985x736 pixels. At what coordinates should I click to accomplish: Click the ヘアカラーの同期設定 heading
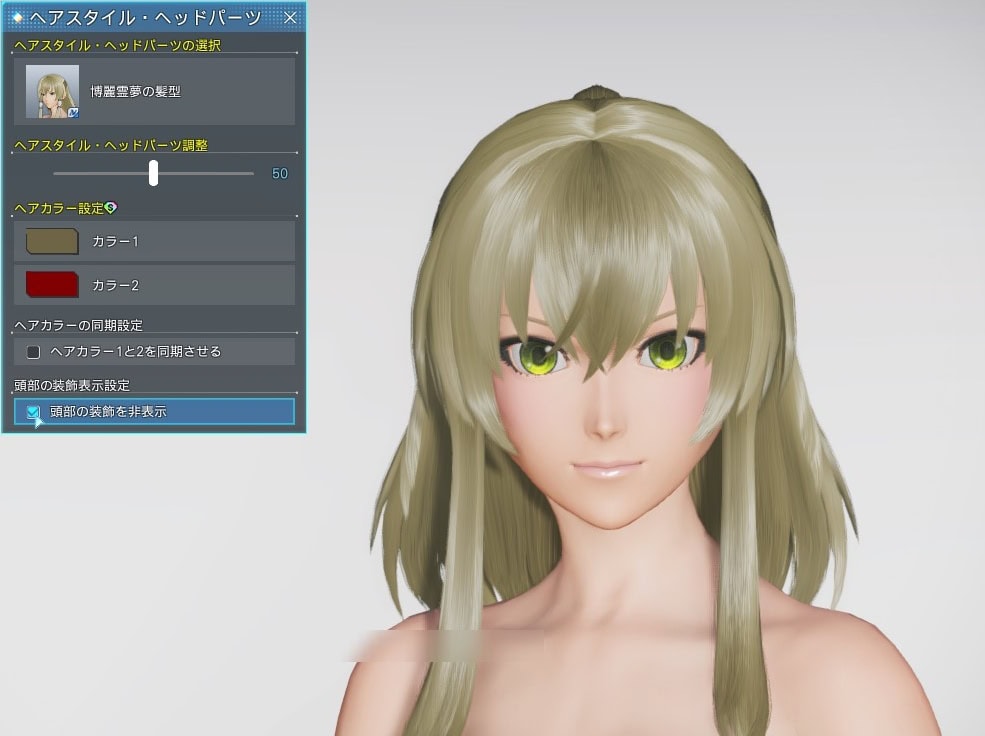tap(79, 325)
